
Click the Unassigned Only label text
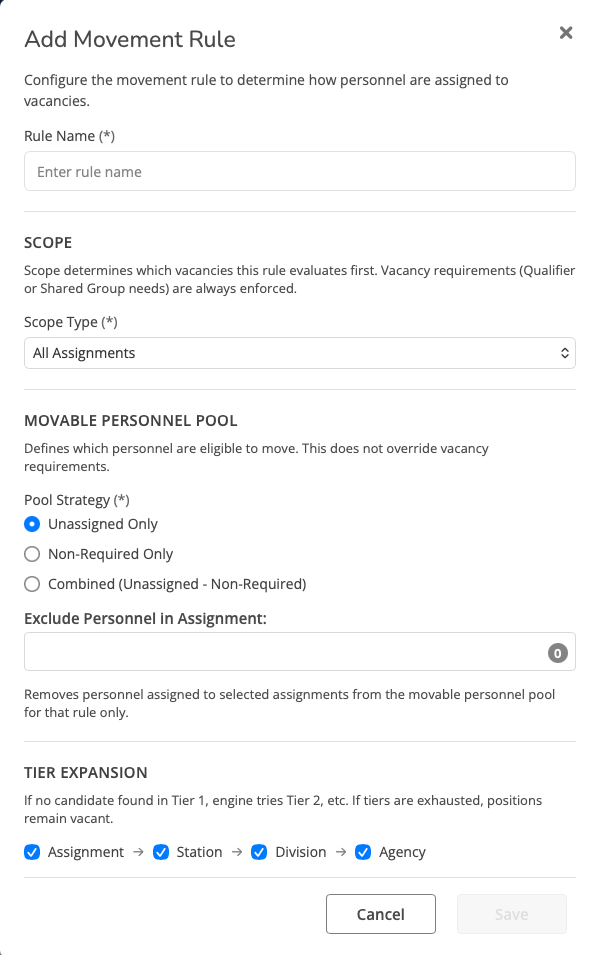point(103,524)
